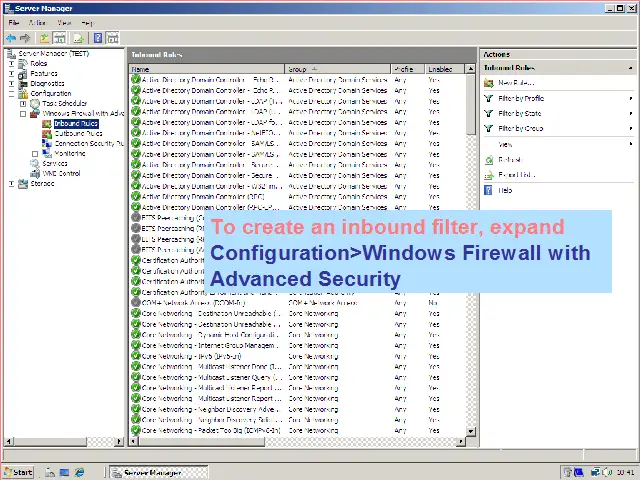This screenshot has height=480, width=640.
Task: Click the Filter by State action
Action: click(520, 113)
